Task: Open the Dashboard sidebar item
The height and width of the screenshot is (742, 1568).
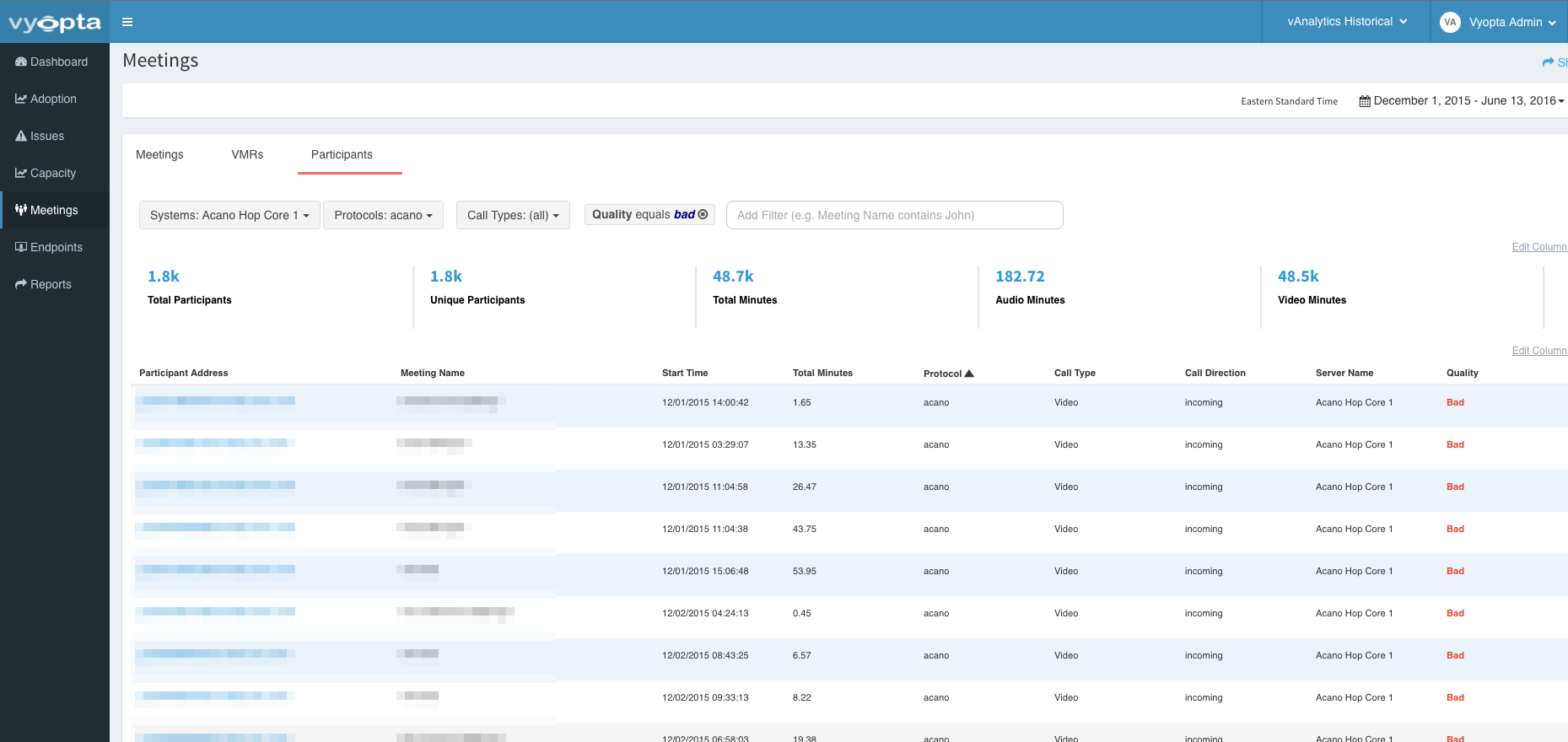Action: pos(55,62)
